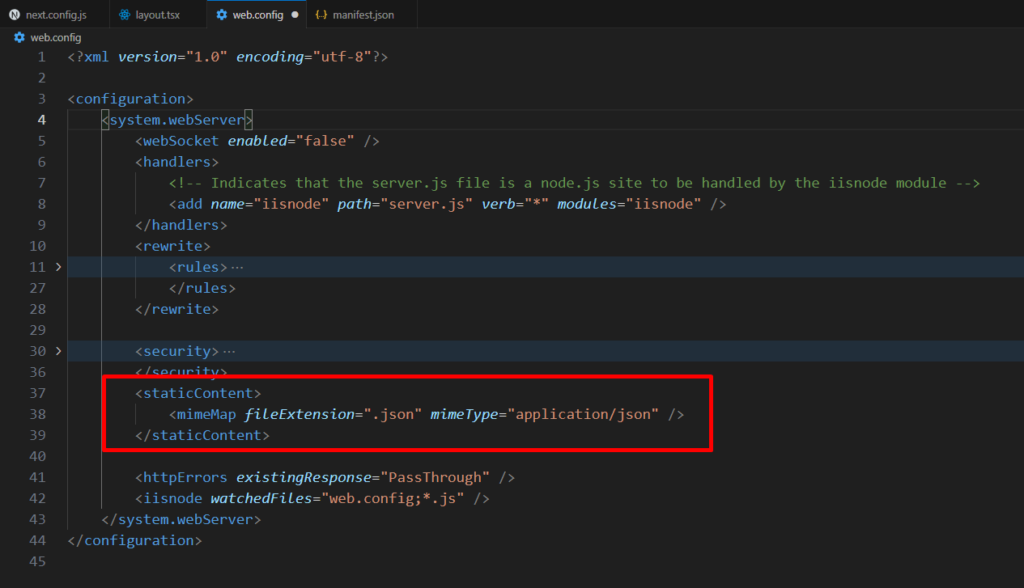The width and height of the screenshot is (1024, 588).
Task: Switch to the layout.tsx tab
Action: click(155, 14)
